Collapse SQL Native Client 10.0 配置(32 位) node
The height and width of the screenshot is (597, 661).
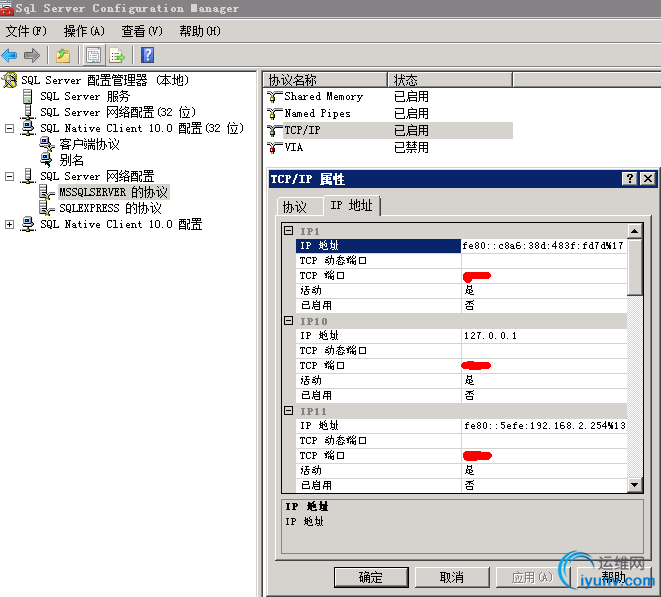(9, 128)
